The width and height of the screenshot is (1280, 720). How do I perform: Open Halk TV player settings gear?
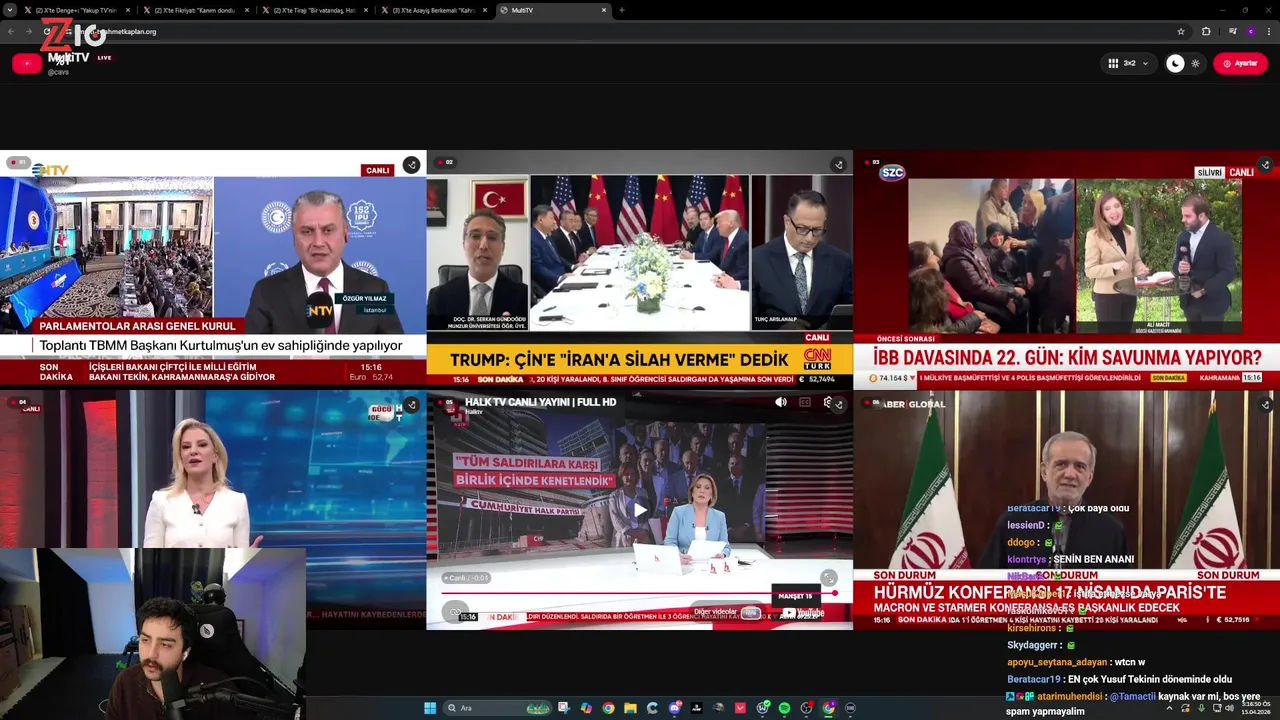826,402
